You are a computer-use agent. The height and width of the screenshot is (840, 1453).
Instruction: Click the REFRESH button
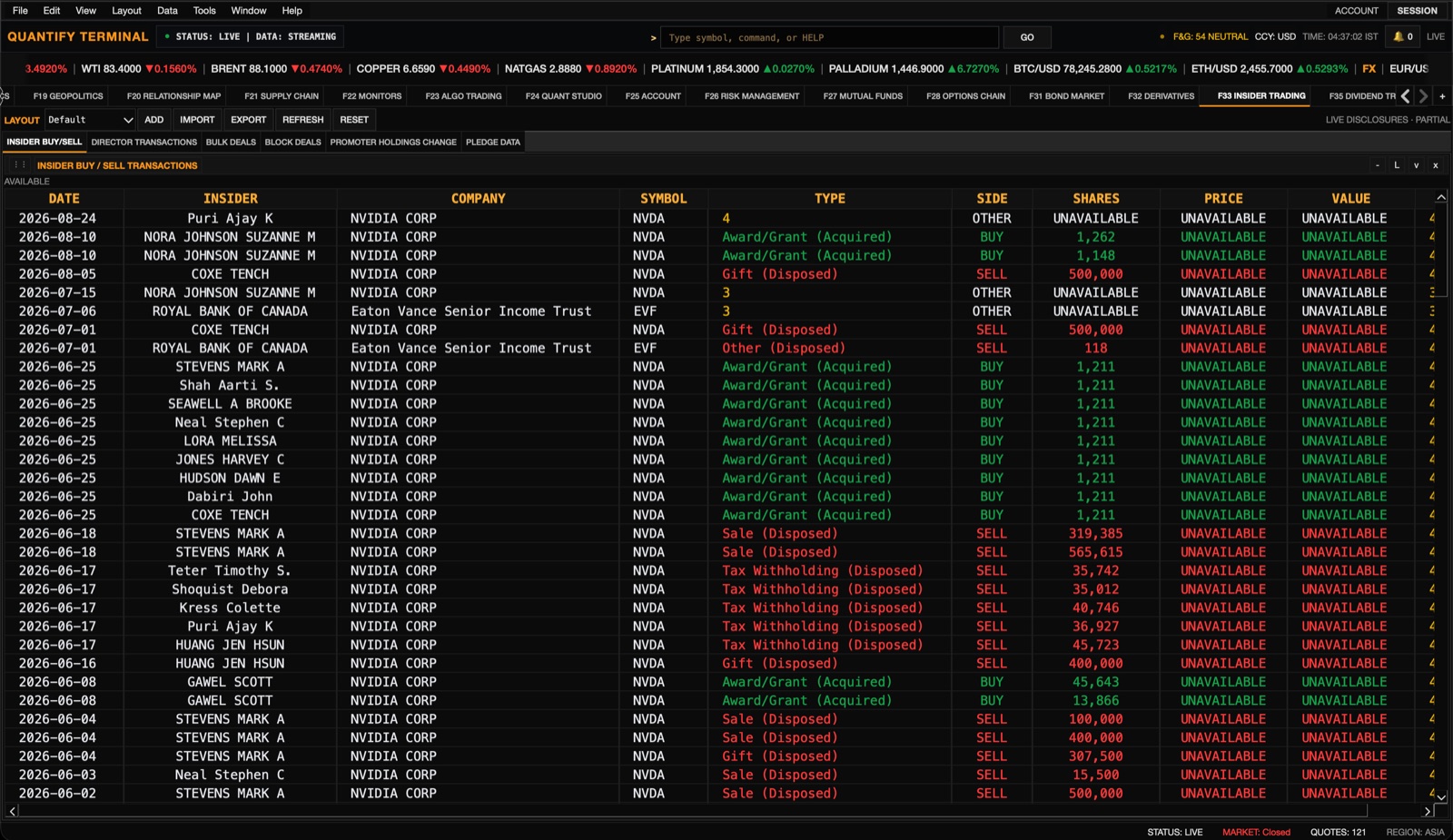[x=302, y=120]
